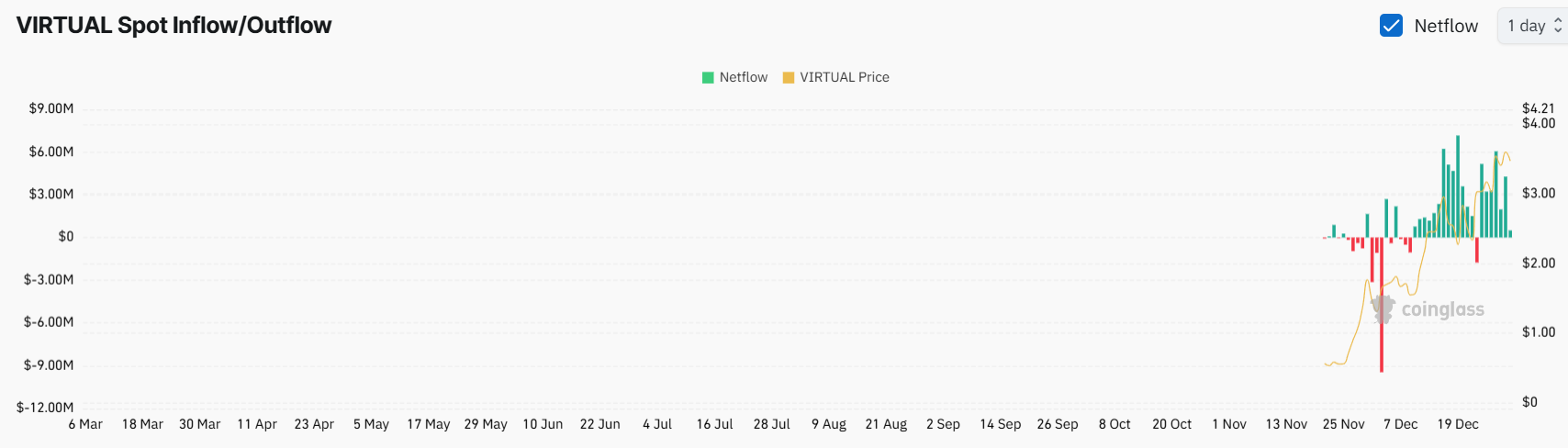
Task: Click the 7 Dec date label
Action: [1400, 424]
